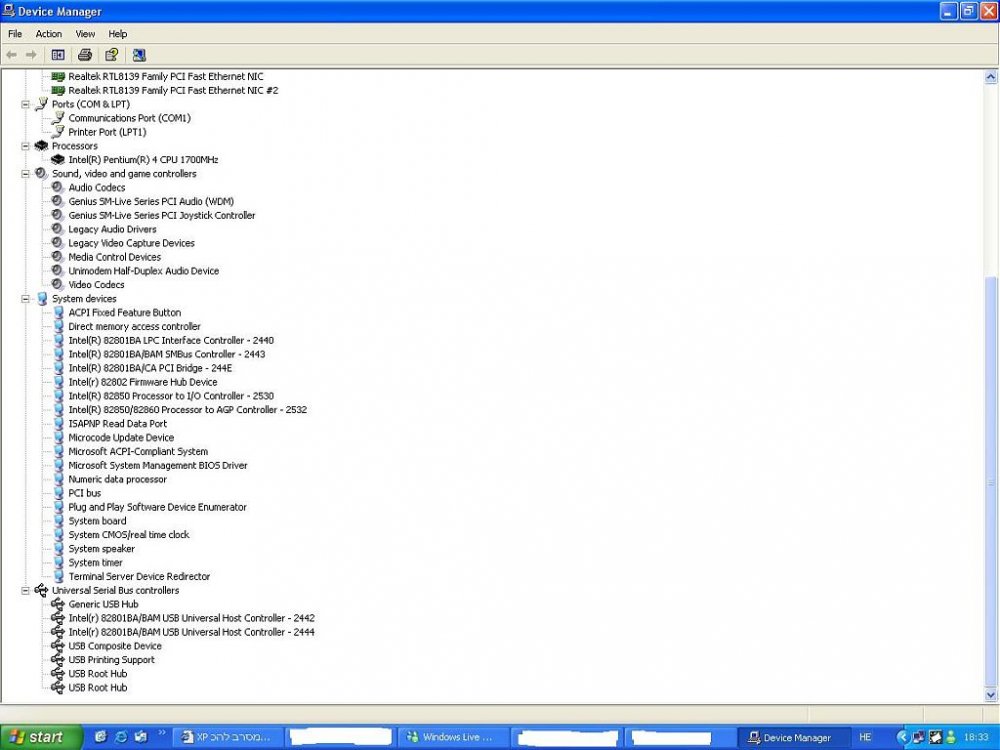
Task: Click icon of Realtek RTL8139 NIC #2
Action: click(x=58, y=91)
